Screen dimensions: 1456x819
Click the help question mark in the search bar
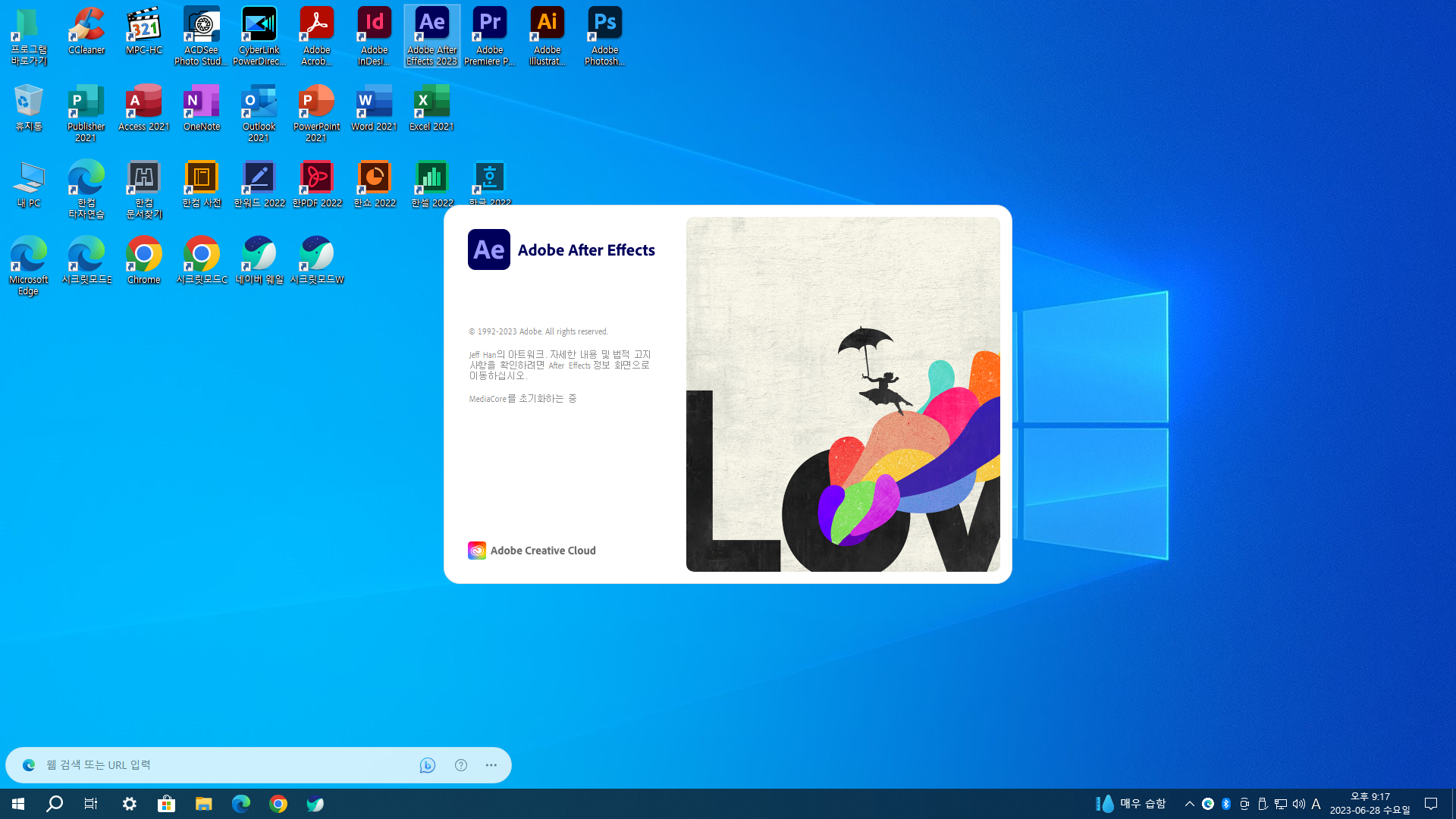[461, 765]
